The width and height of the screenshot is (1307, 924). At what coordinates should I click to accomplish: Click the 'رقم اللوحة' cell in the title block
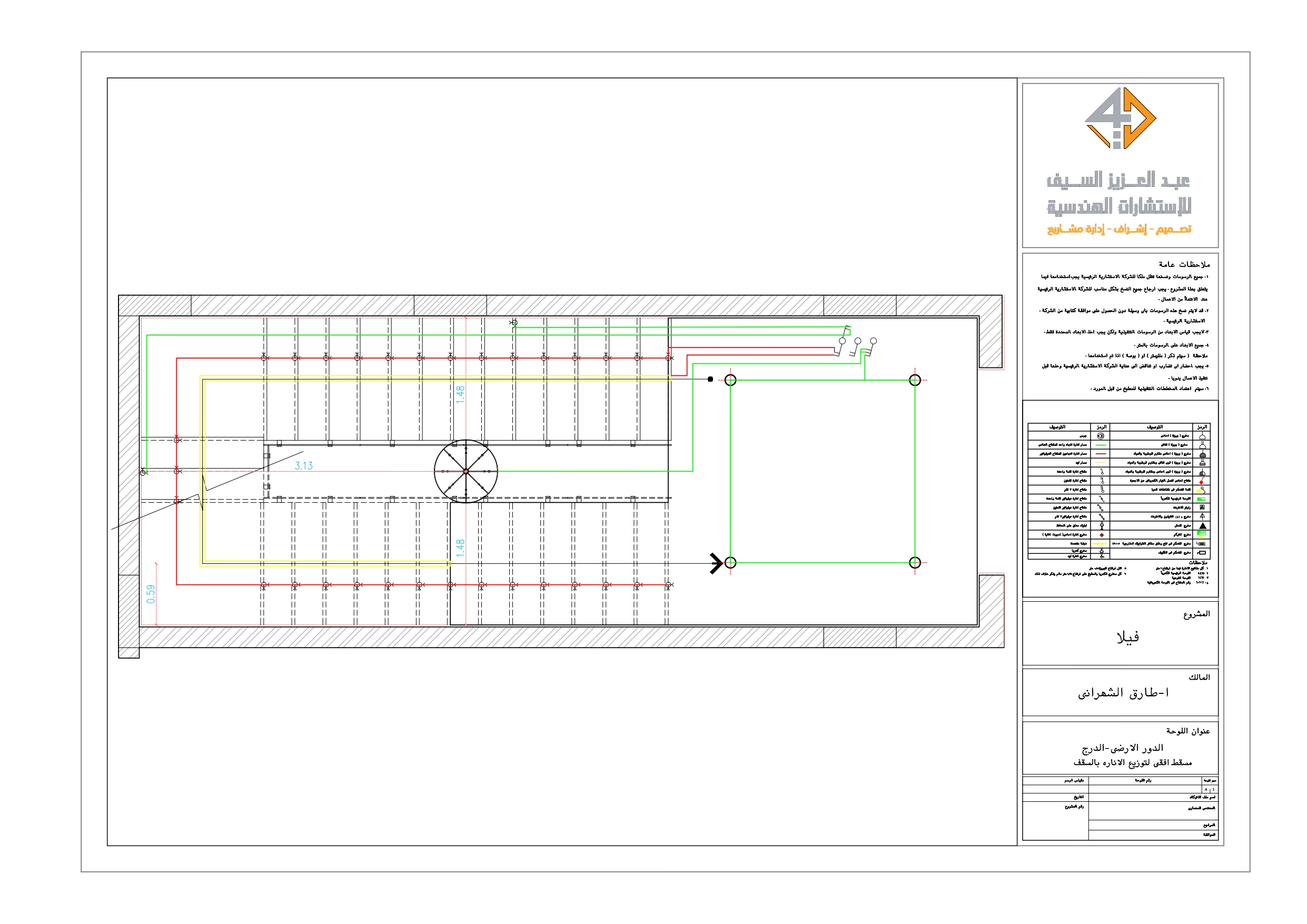1145,781
